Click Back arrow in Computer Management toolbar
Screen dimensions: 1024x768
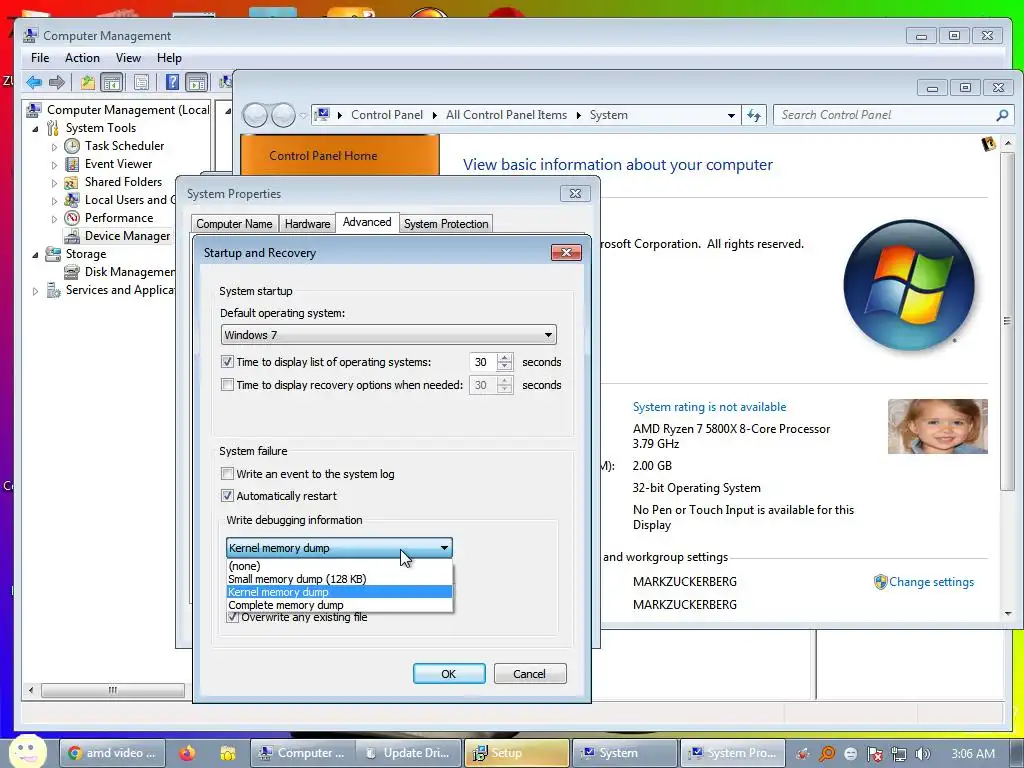coord(34,82)
